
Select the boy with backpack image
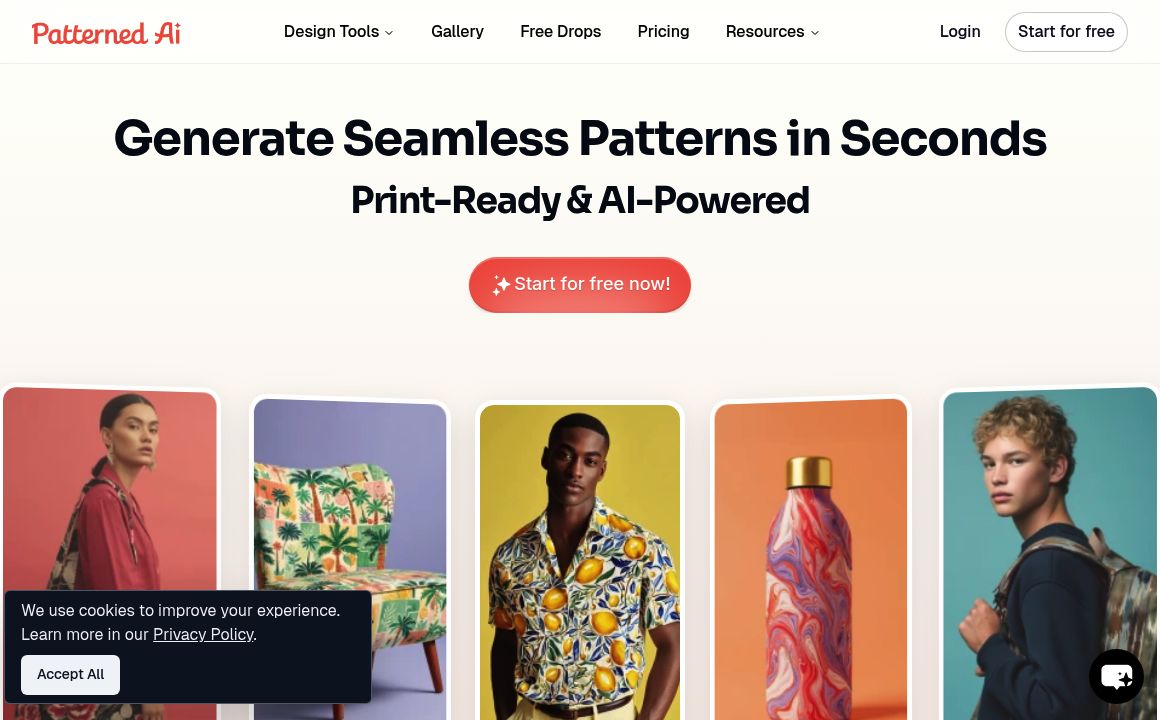1049,554
